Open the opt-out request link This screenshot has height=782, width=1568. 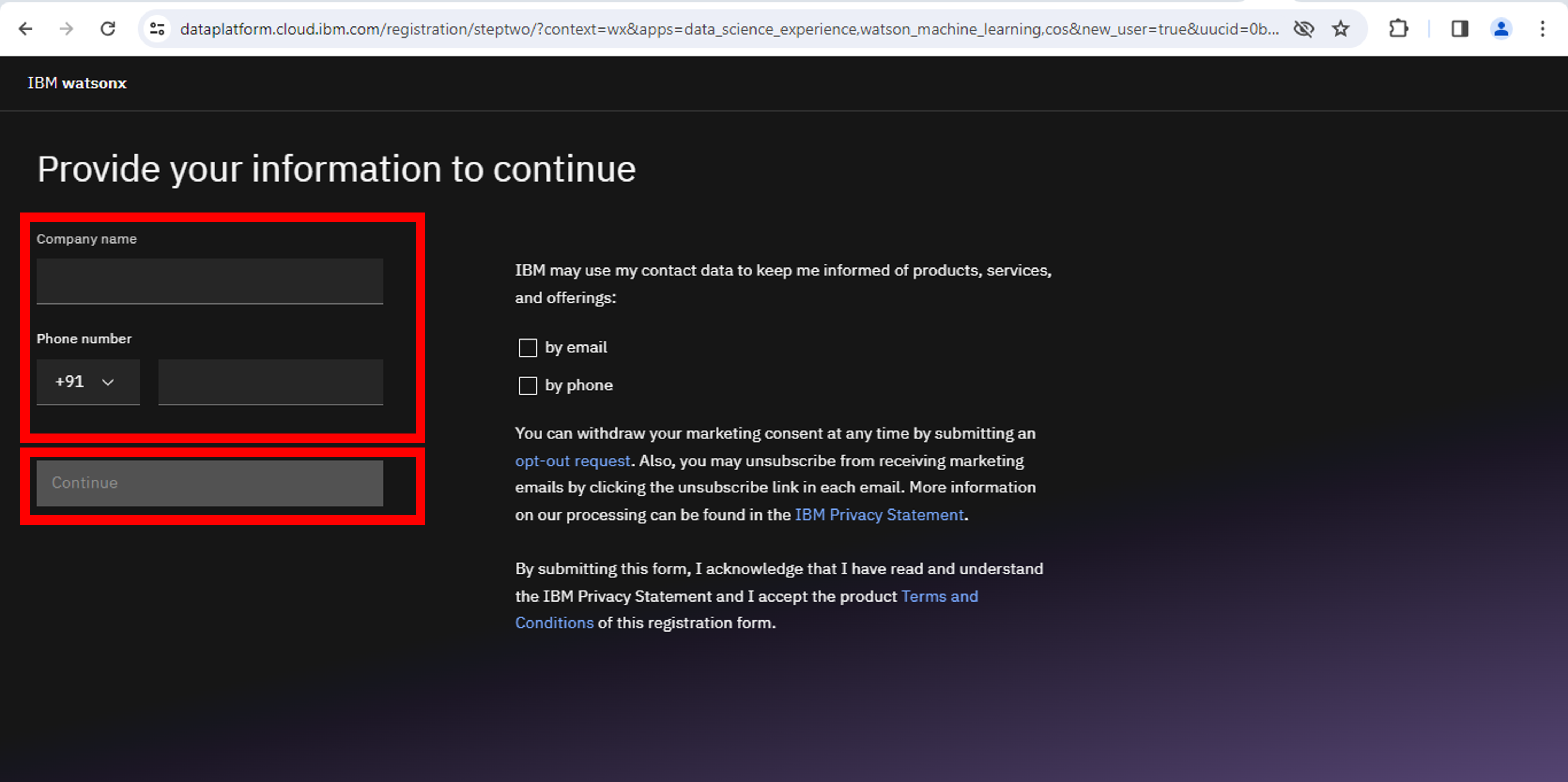click(572, 461)
